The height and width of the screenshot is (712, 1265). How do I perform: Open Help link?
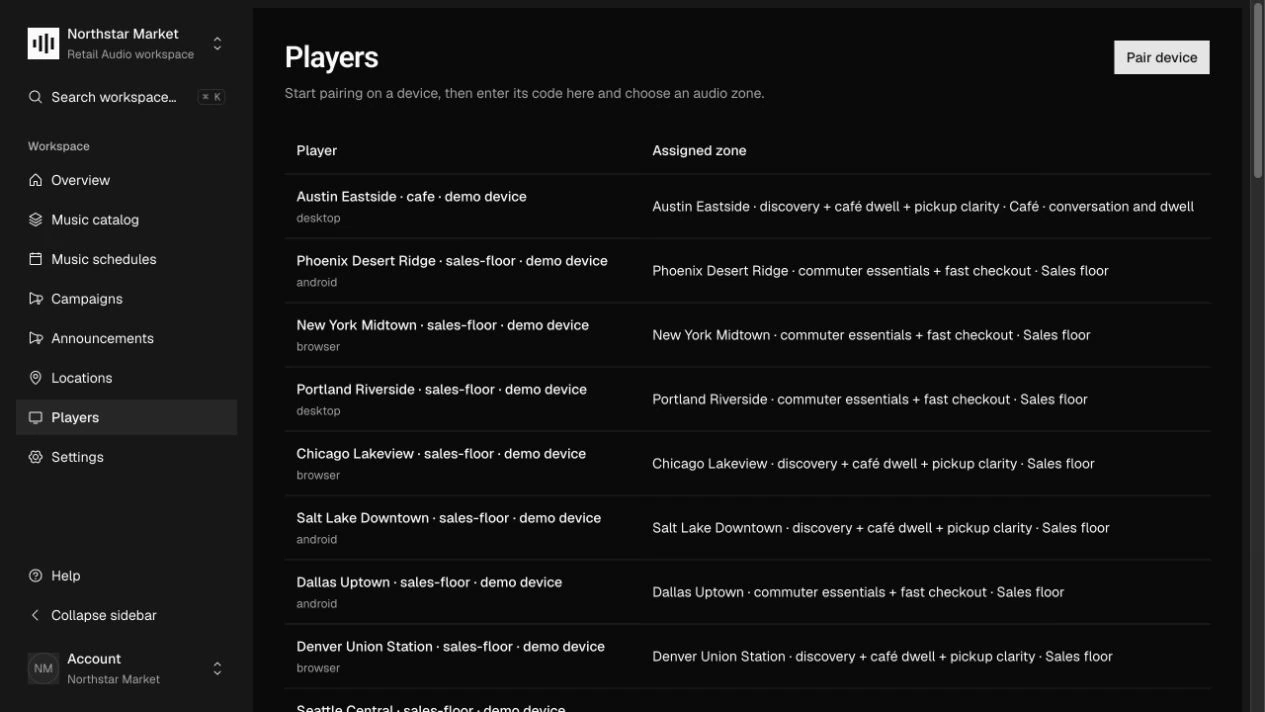(126, 576)
